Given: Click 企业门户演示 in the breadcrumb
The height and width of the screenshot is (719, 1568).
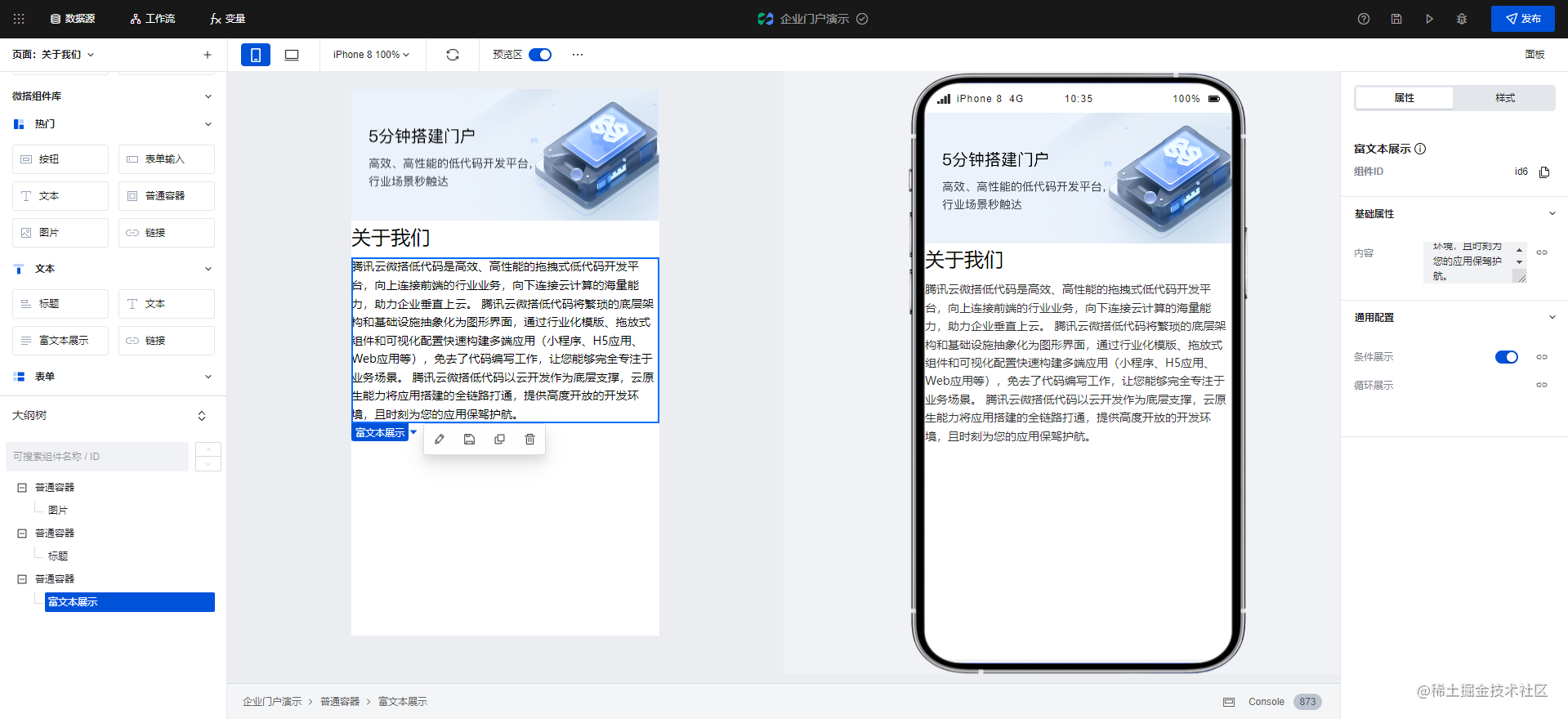Looking at the screenshot, I should click(272, 702).
